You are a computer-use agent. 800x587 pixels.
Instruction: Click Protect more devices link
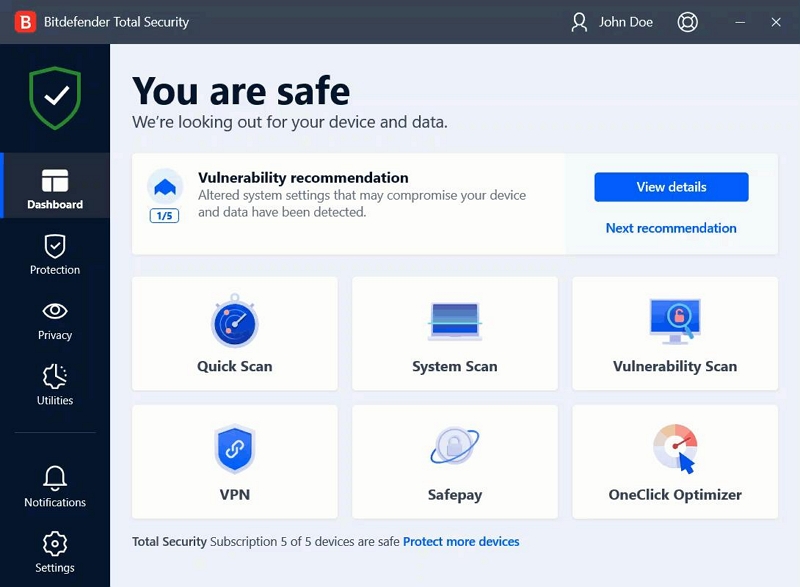(461, 542)
